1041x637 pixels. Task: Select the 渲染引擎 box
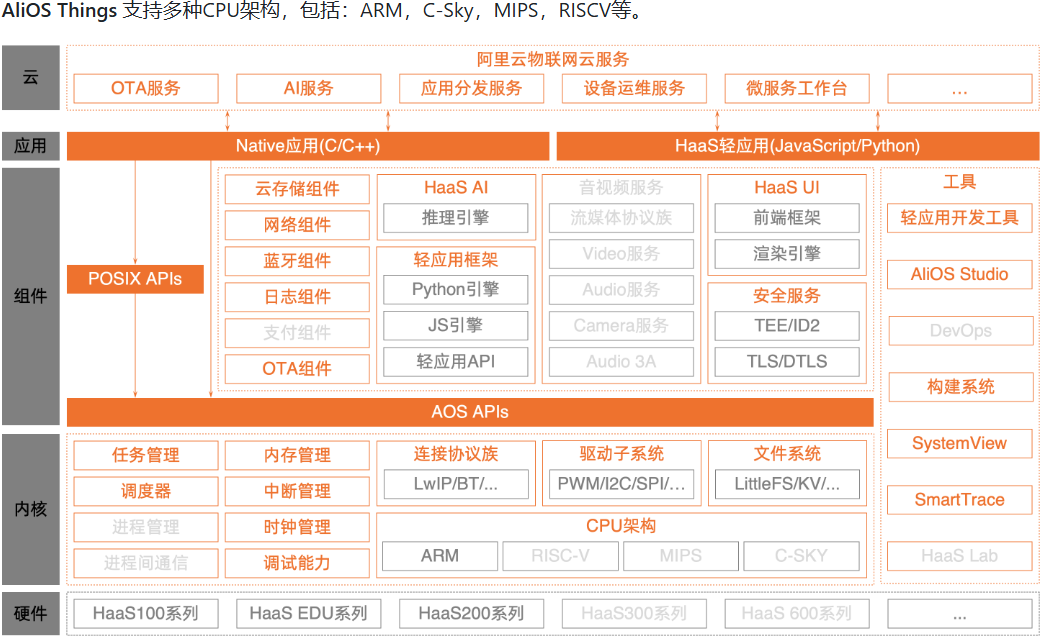787,254
